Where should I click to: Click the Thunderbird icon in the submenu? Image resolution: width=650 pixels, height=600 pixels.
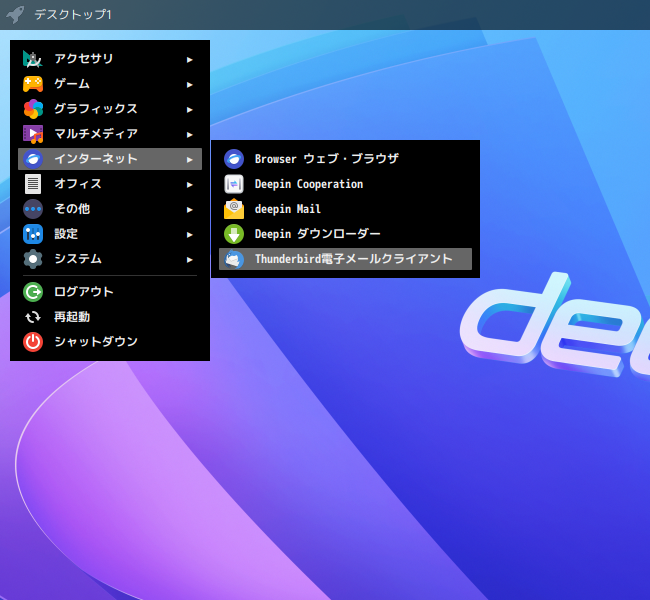tap(234, 259)
